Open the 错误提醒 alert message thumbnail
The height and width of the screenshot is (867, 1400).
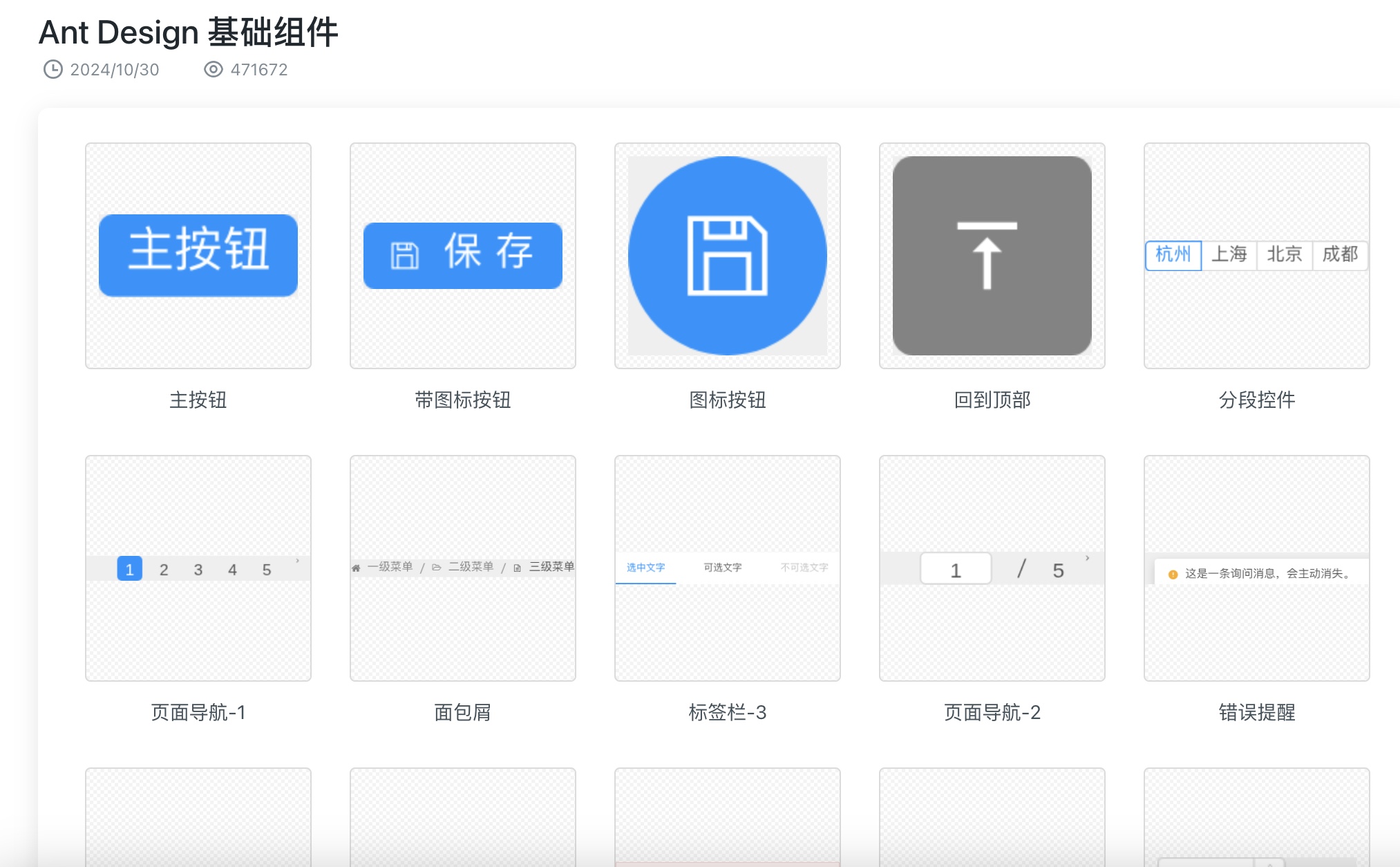tap(1257, 568)
